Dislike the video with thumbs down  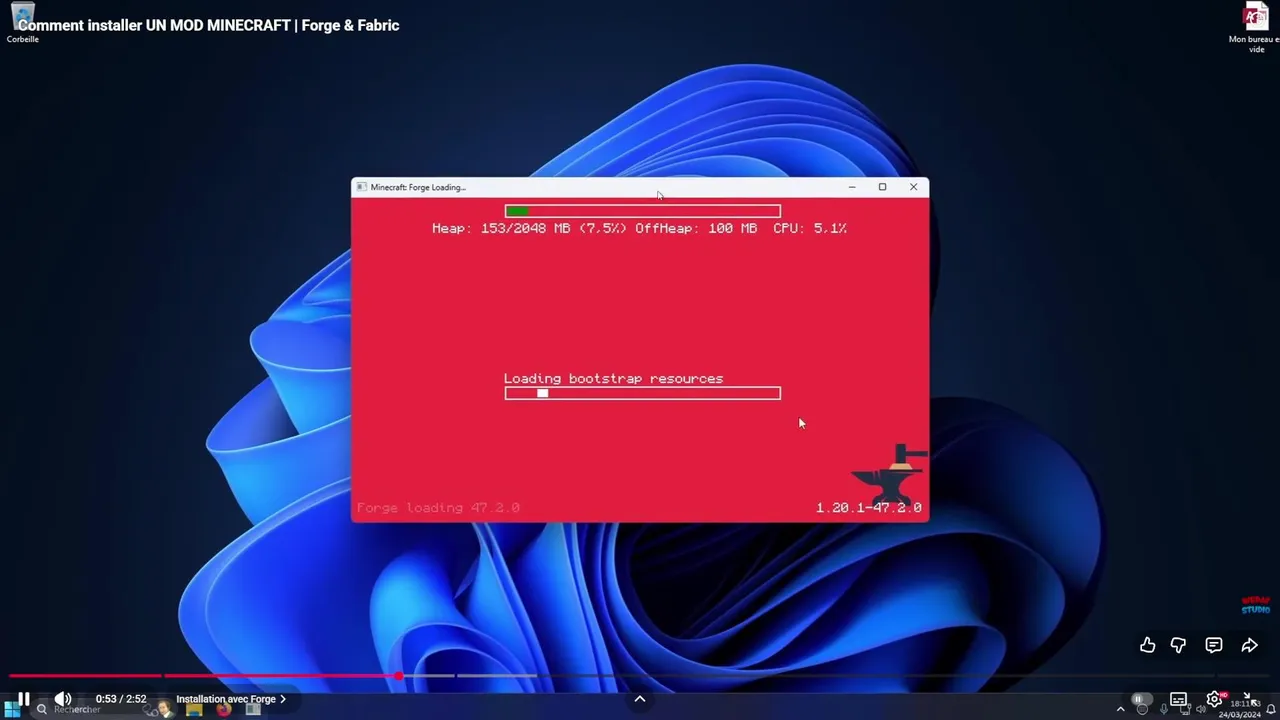click(1178, 645)
